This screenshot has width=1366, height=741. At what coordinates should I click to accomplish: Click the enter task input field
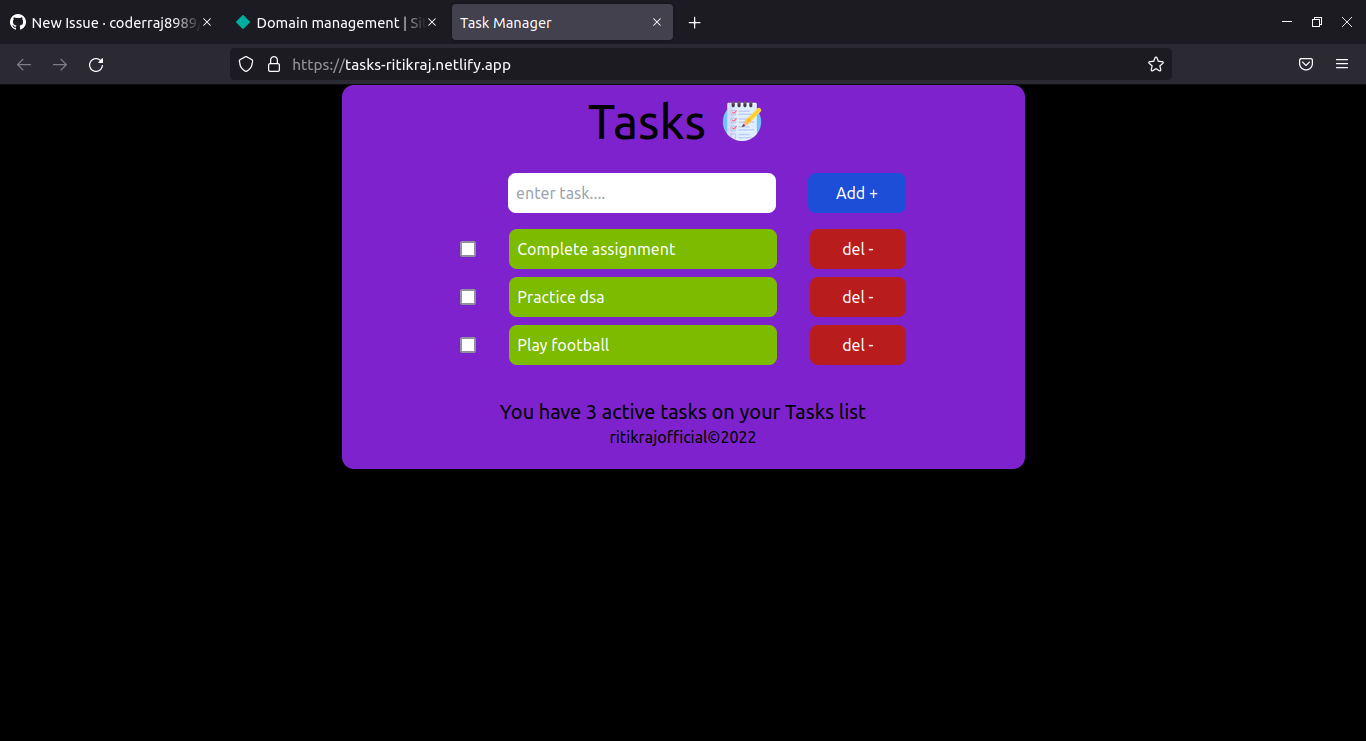click(x=641, y=192)
